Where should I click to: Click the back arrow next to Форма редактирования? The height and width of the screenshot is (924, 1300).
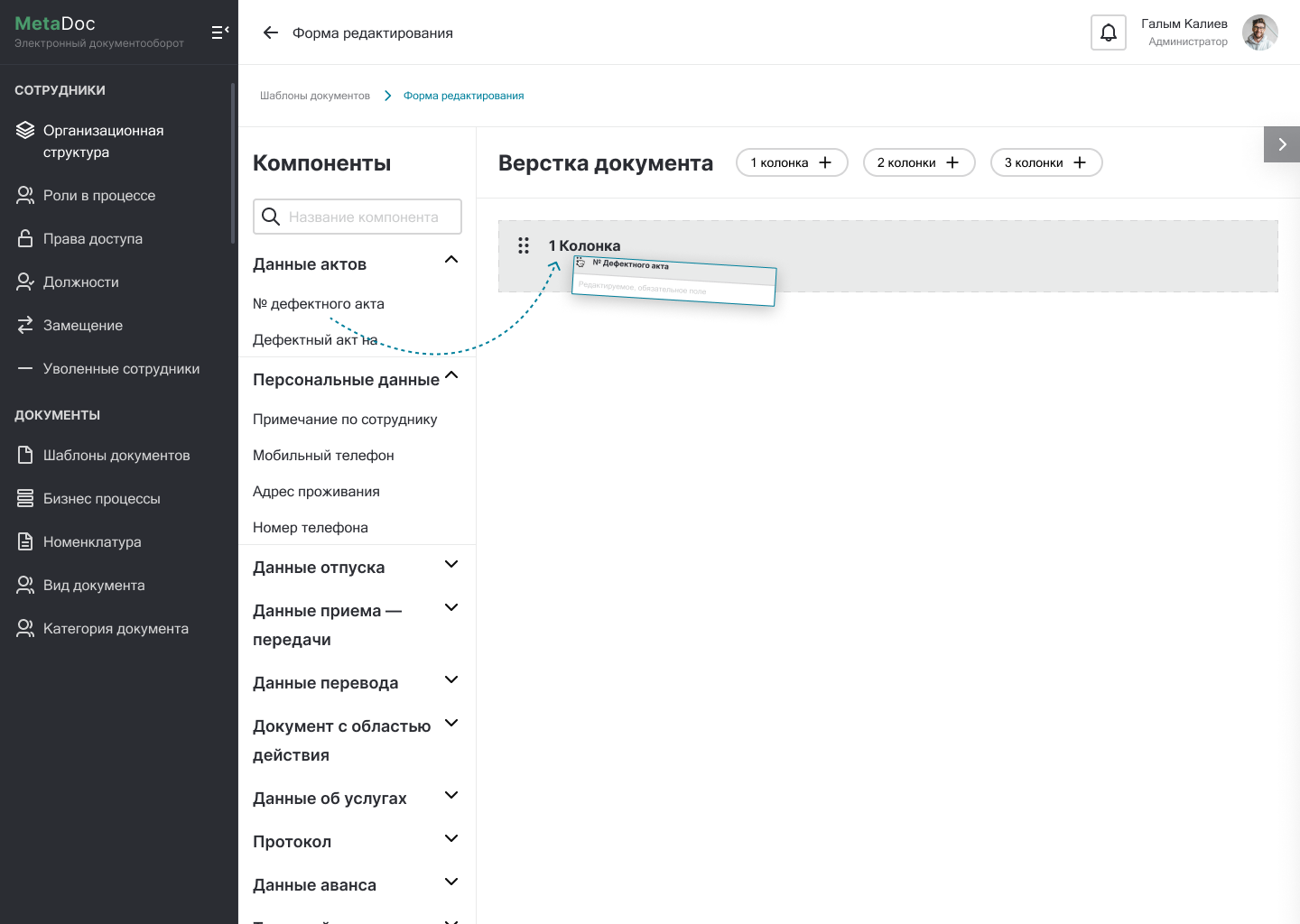pos(270,32)
